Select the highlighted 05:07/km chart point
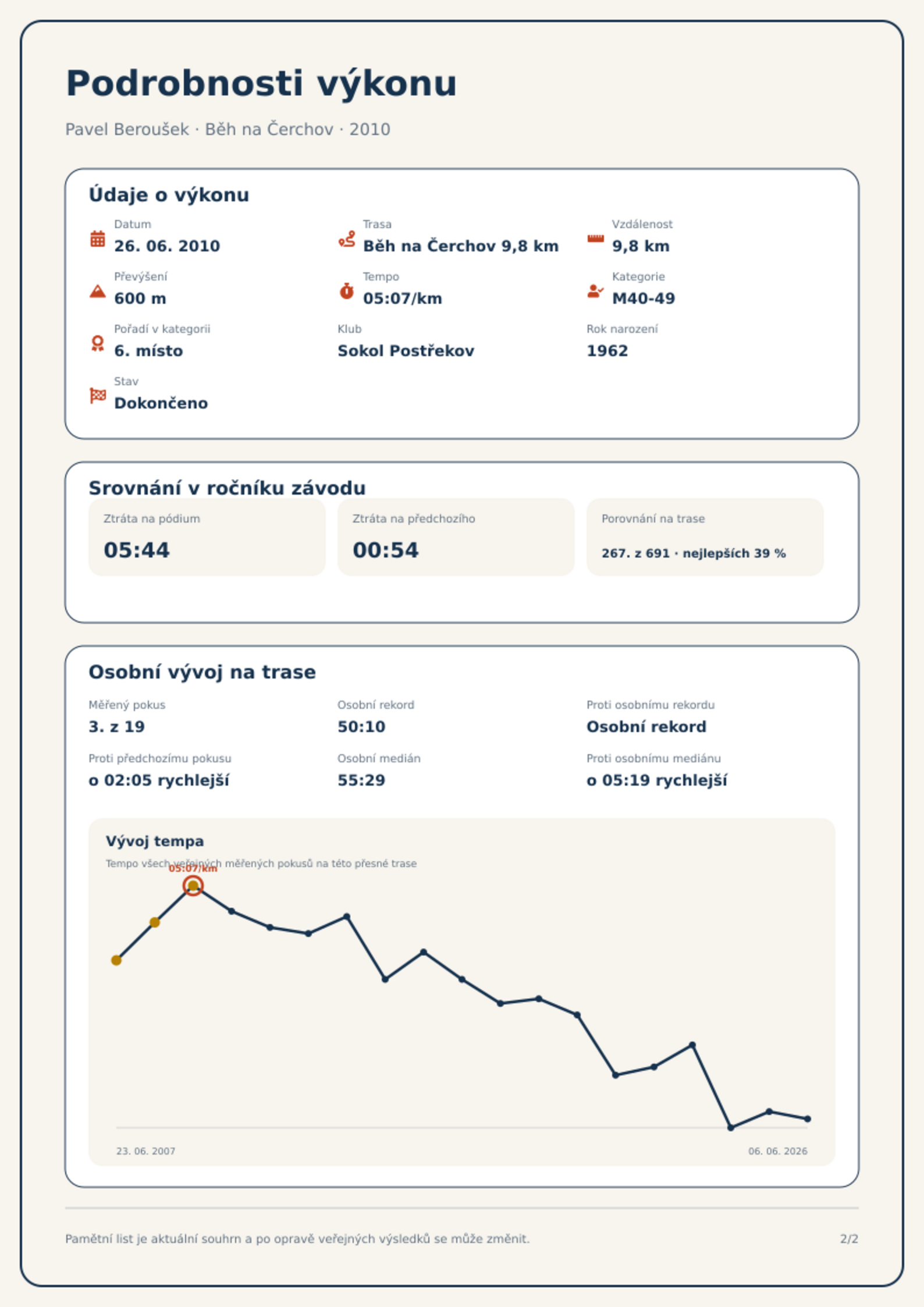 click(x=193, y=886)
